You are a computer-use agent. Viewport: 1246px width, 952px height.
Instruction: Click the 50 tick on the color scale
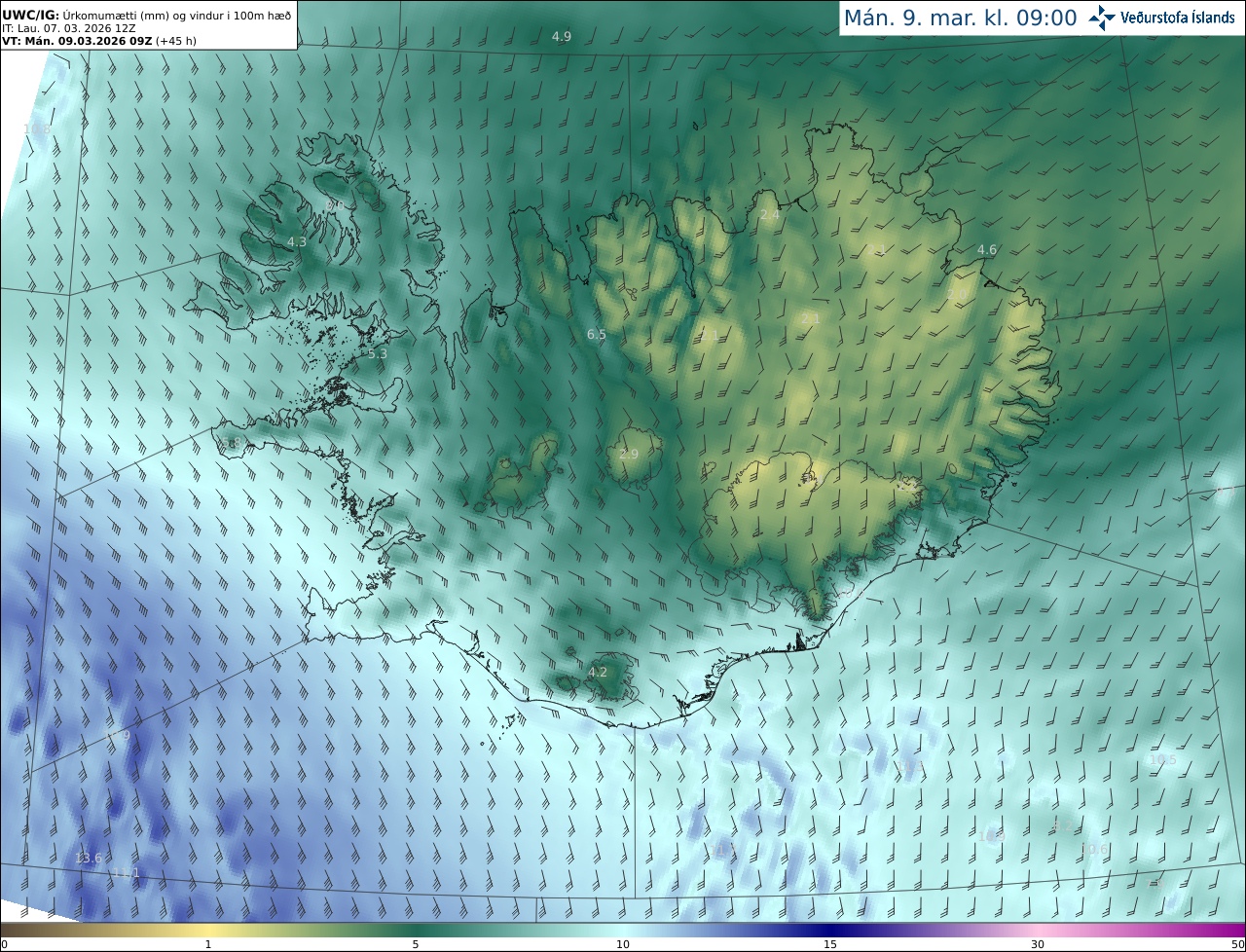[1237, 944]
